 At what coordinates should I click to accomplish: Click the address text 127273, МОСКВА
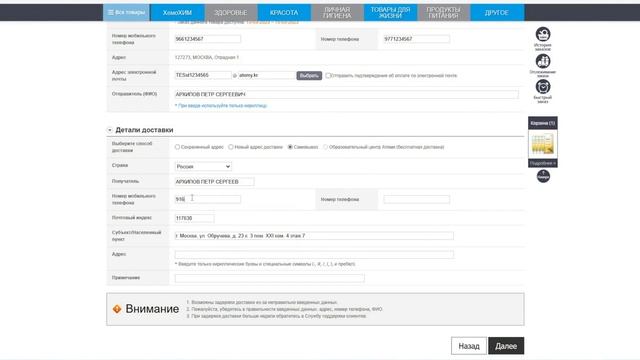tap(207, 58)
